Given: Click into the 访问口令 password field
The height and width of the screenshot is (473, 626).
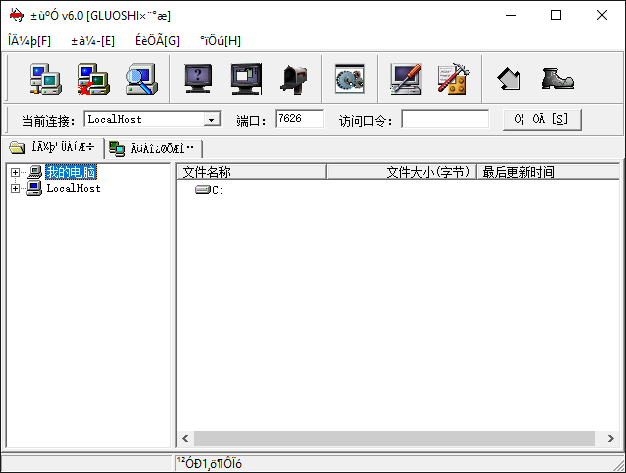Looking at the screenshot, I should point(445,120).
